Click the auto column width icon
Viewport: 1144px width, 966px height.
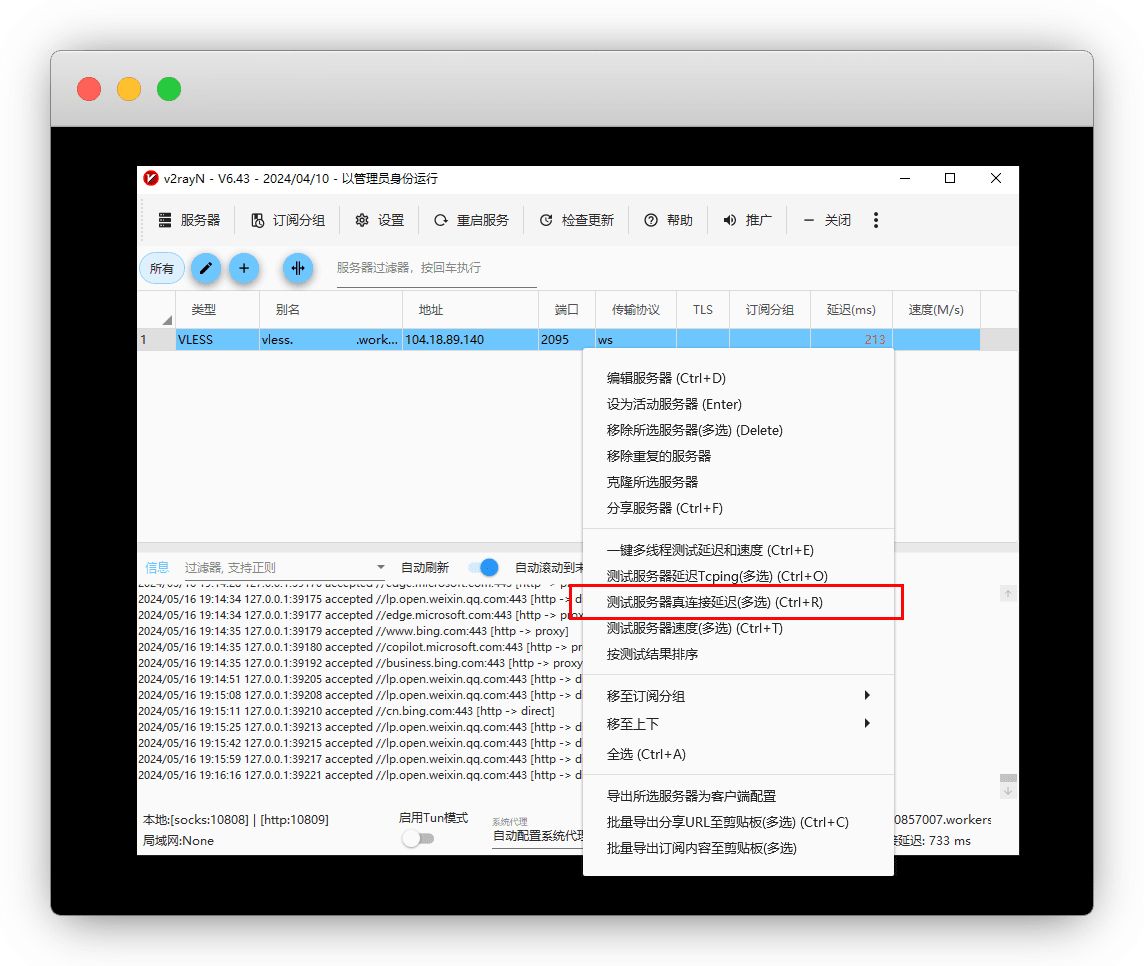pos(298,268)
